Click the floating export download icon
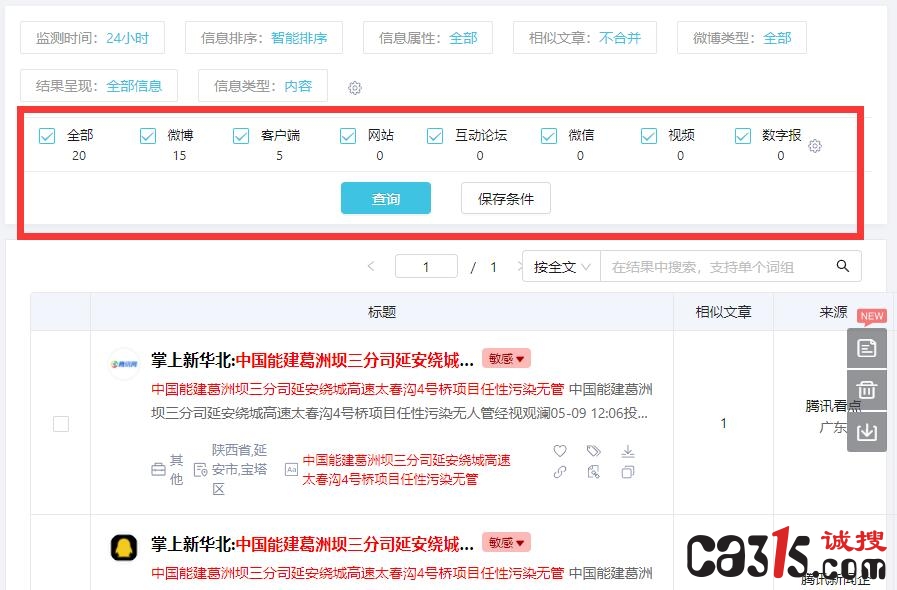 867,431
